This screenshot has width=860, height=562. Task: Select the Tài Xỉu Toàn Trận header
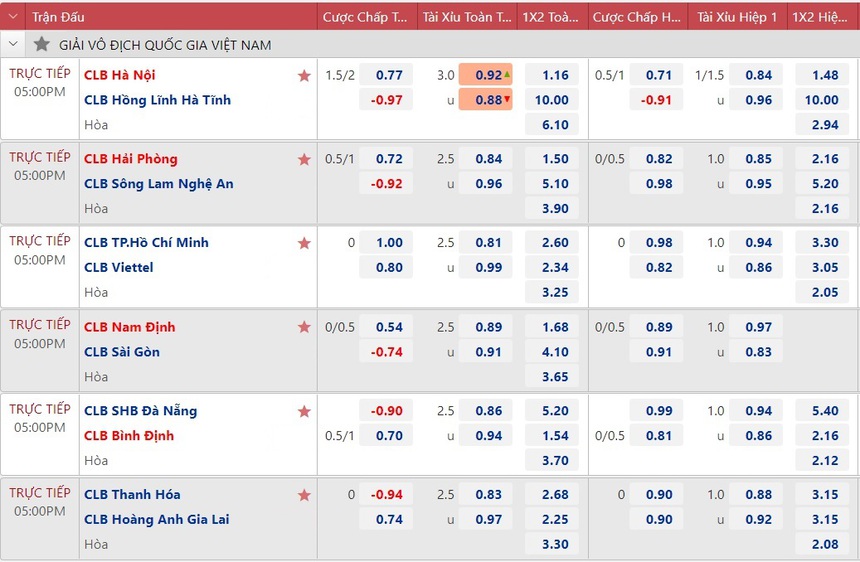click(463, 17)
